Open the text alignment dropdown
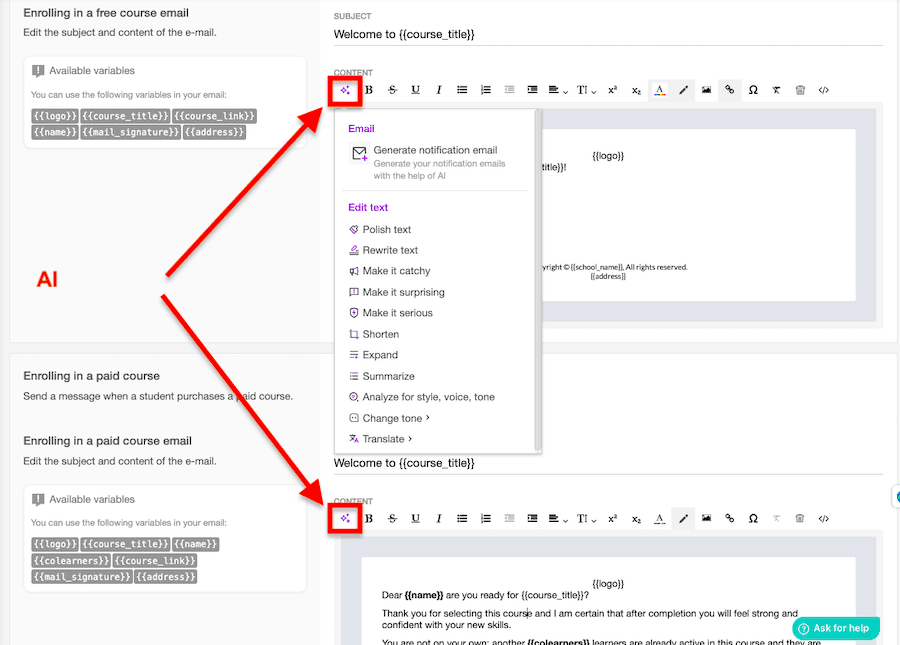The height and width of the screenshot is (645, 900). tap(557, 89)
